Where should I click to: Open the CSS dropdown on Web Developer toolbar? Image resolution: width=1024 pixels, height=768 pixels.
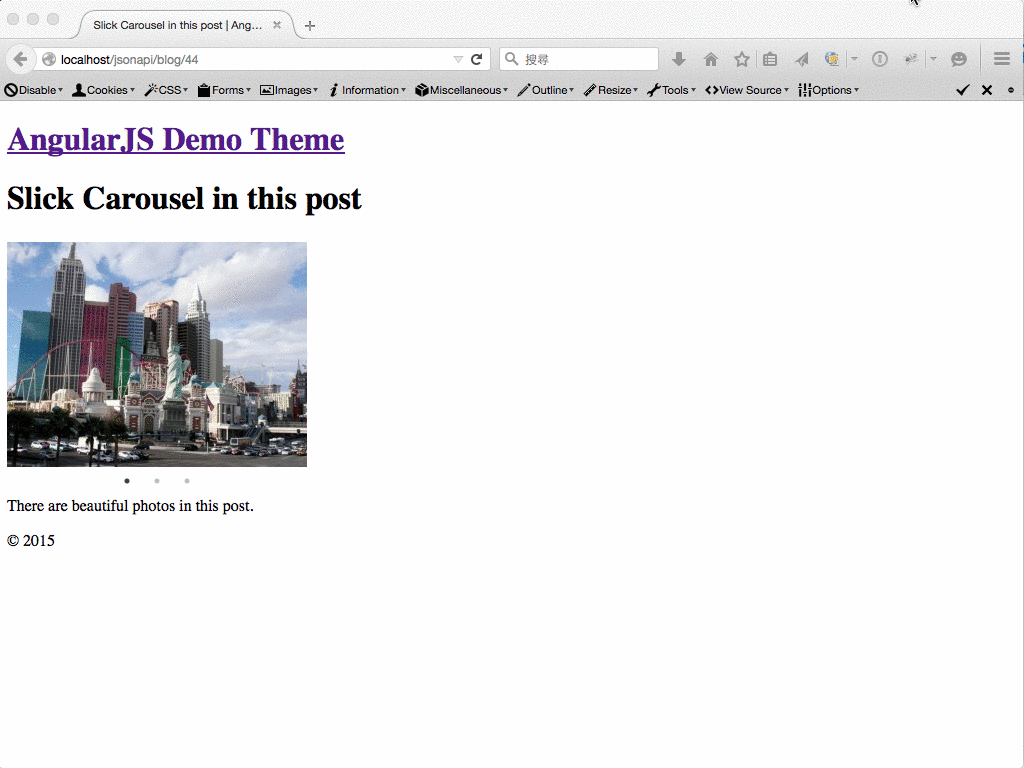tap(166, 90)
